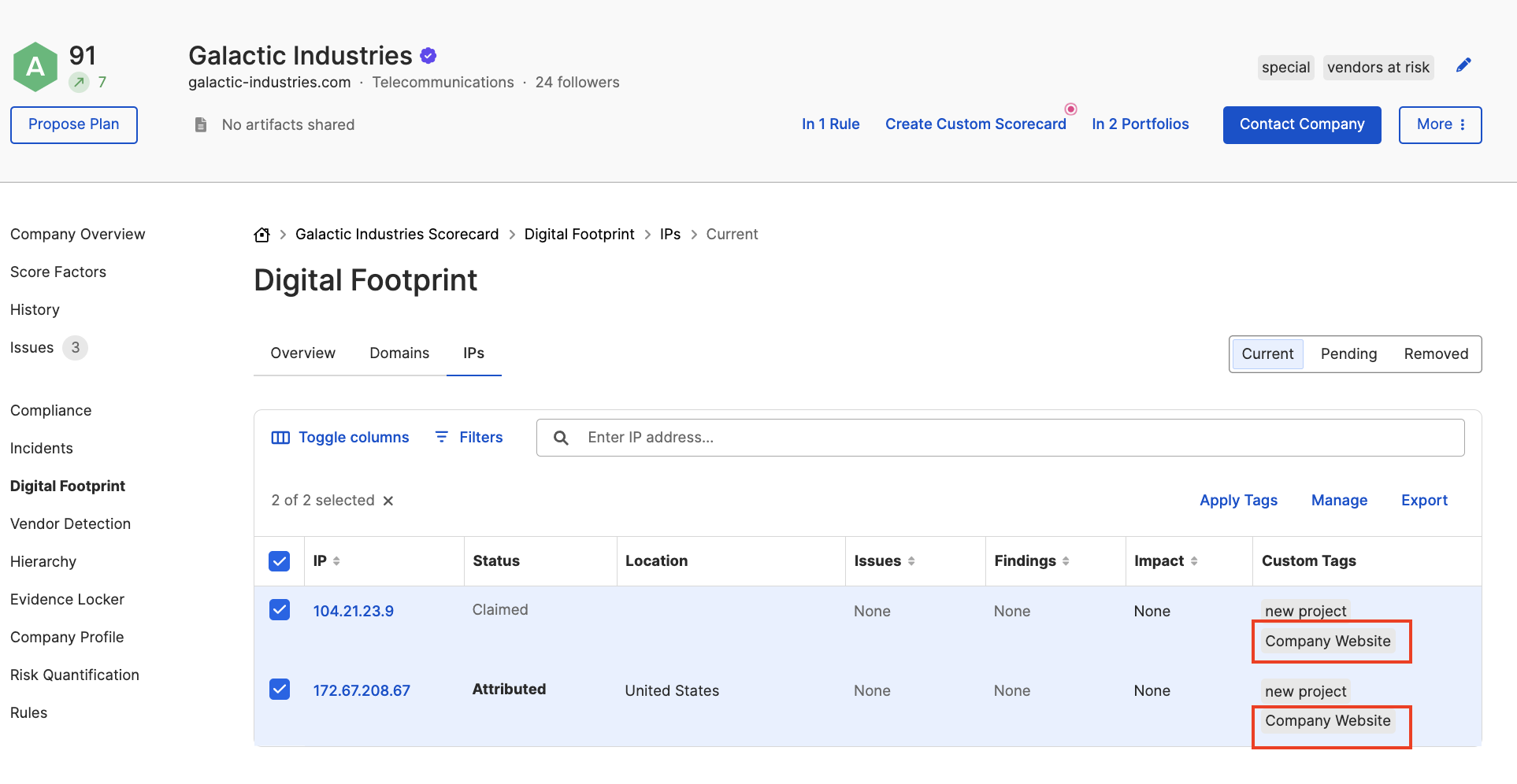Viewport: 1517px width, 784px height.
Task: Uncheck the 104.21.23.9 row checkbox
Action: click(x=280, y=610)
